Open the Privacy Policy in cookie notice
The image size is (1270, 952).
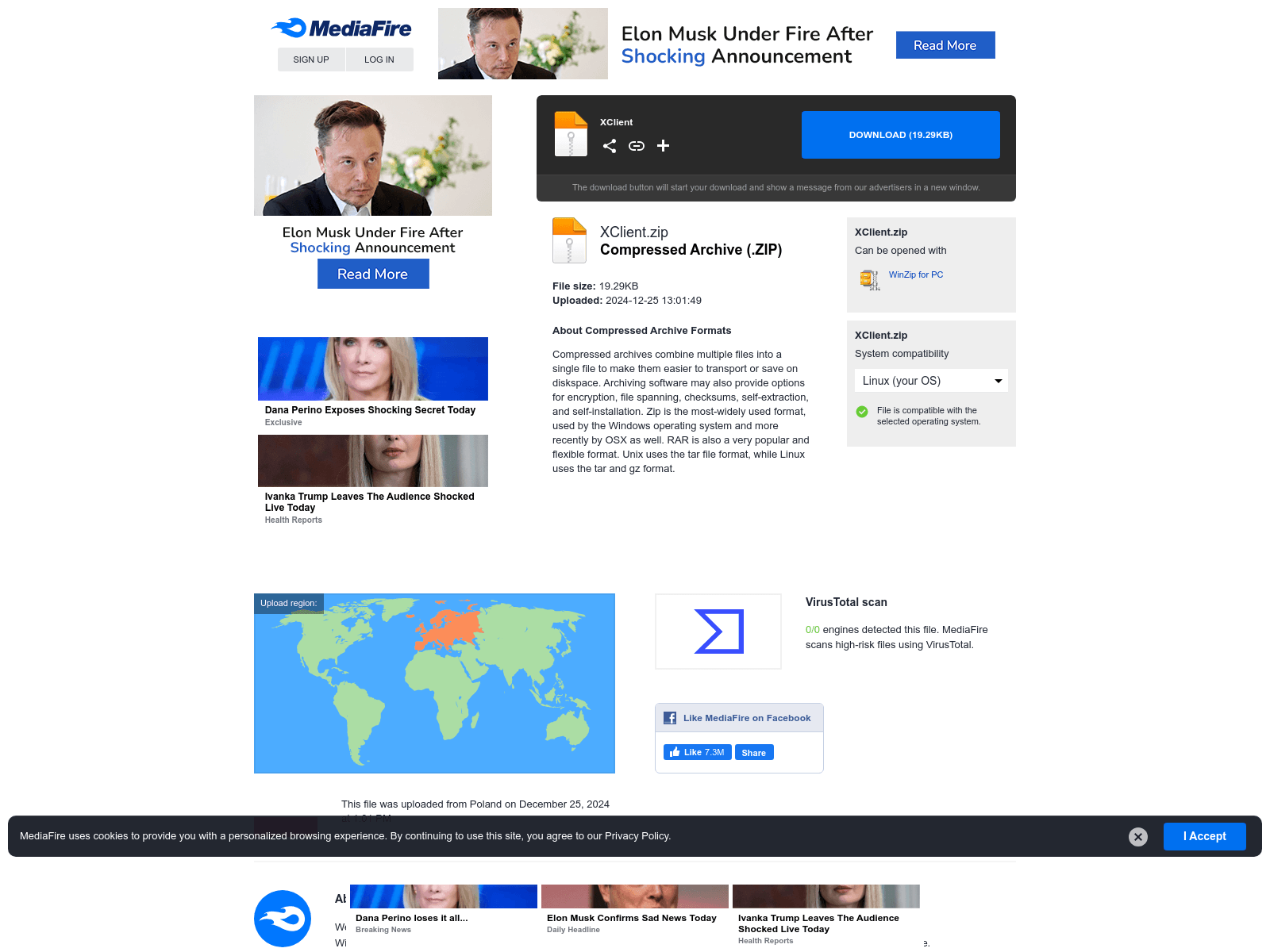637,836
